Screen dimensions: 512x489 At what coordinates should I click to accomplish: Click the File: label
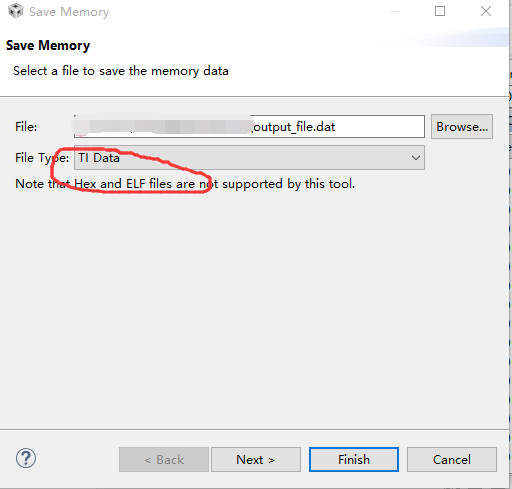click(26, 127)
